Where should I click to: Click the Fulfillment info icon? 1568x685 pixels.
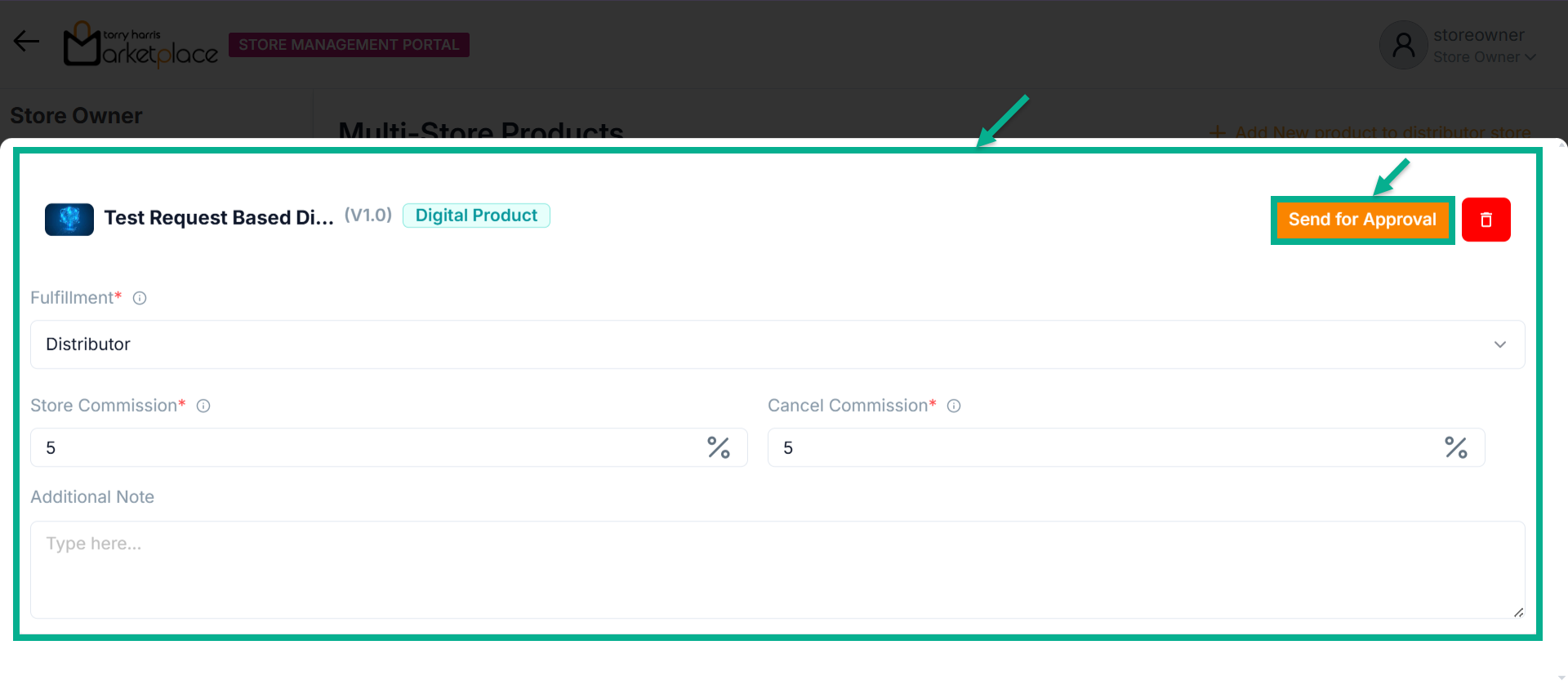(x=140, y=299)
